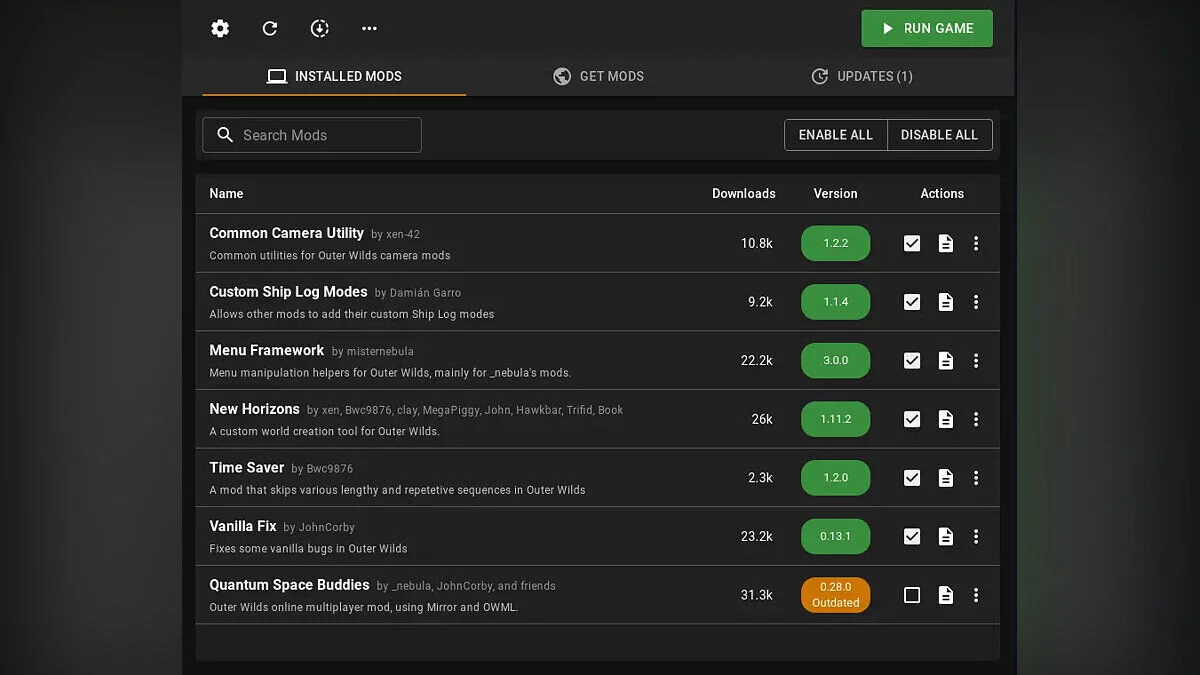Screen dimensions: 1200x675
Task: Open readme for Quantum Space Buddies
Action: [945, 595]
